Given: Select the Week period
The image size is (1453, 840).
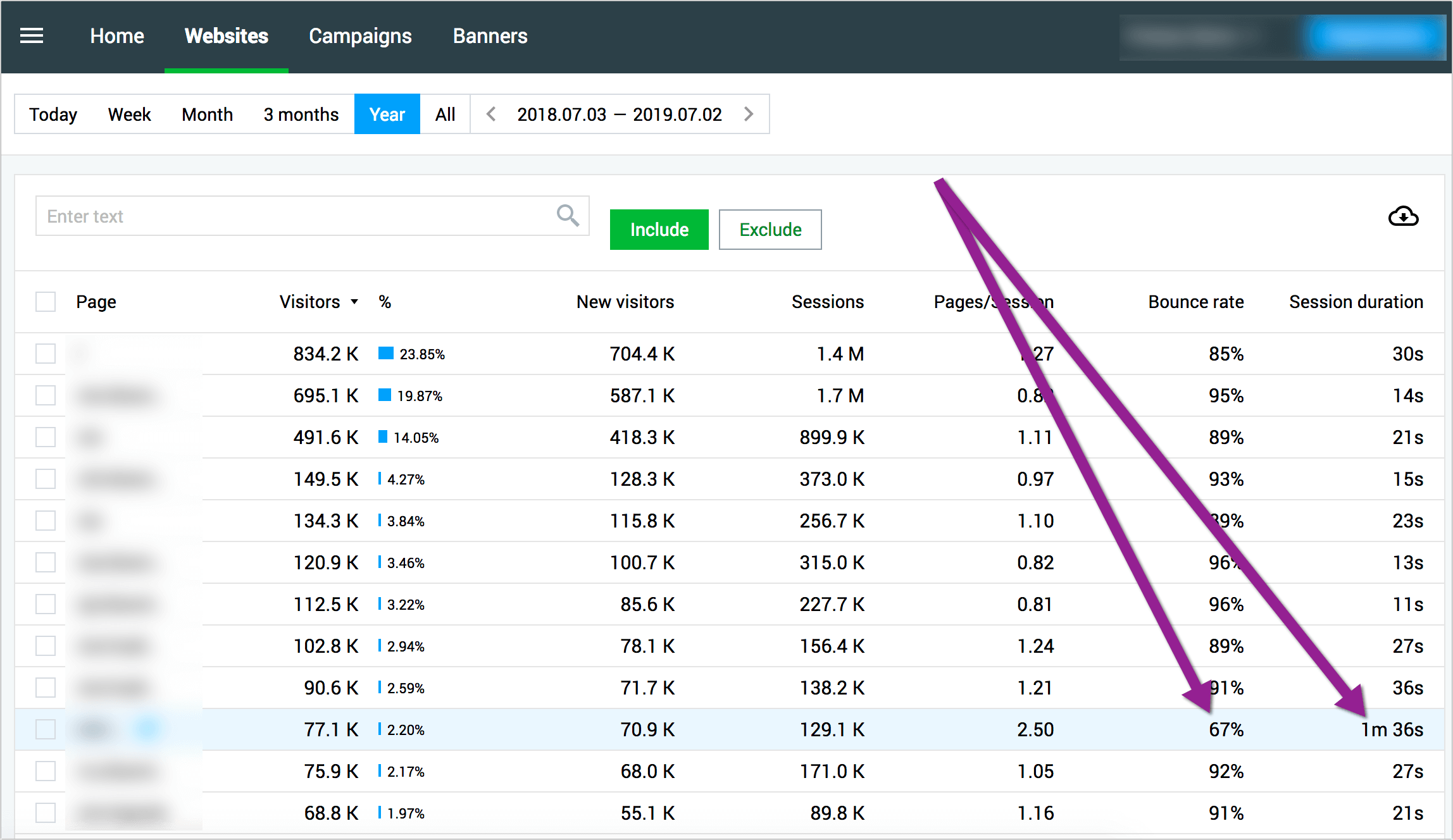Looking at the screenshot, I should (129, 114).
